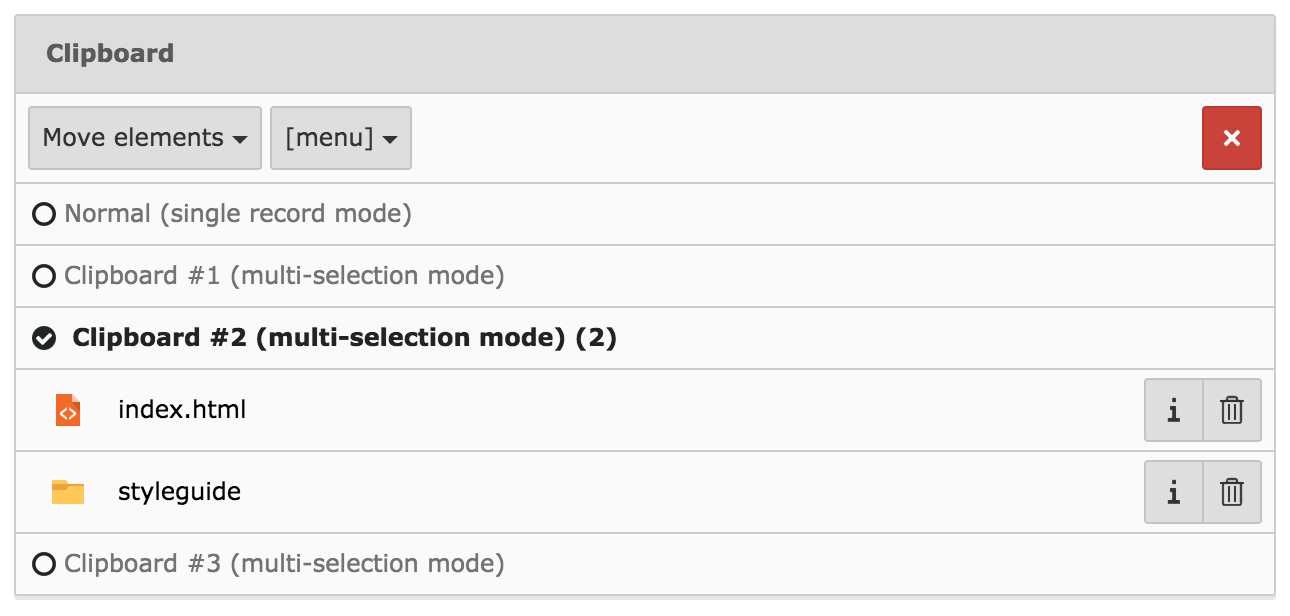The image size is (1290, 616).
Task: Click the Clipboard #2 (multi-selection mode) label
Action: (344, 338)
